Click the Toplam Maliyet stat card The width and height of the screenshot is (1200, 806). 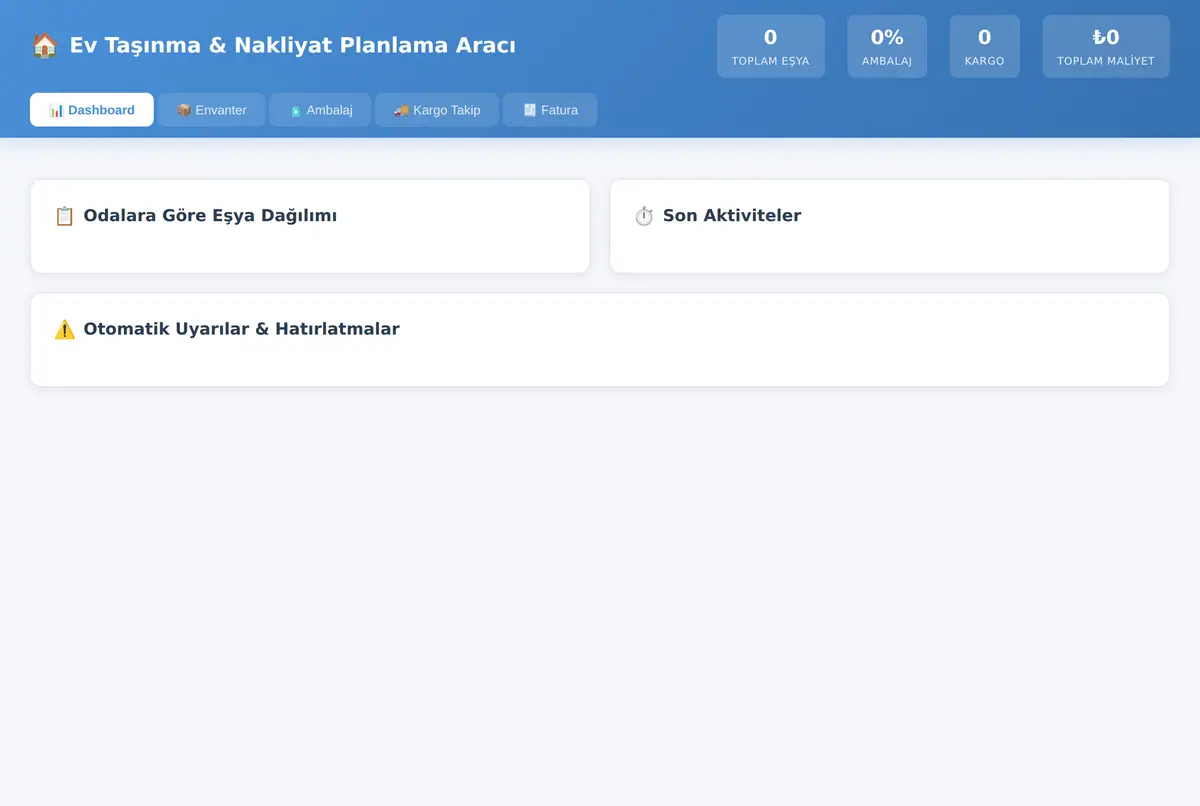point(1106,46)
